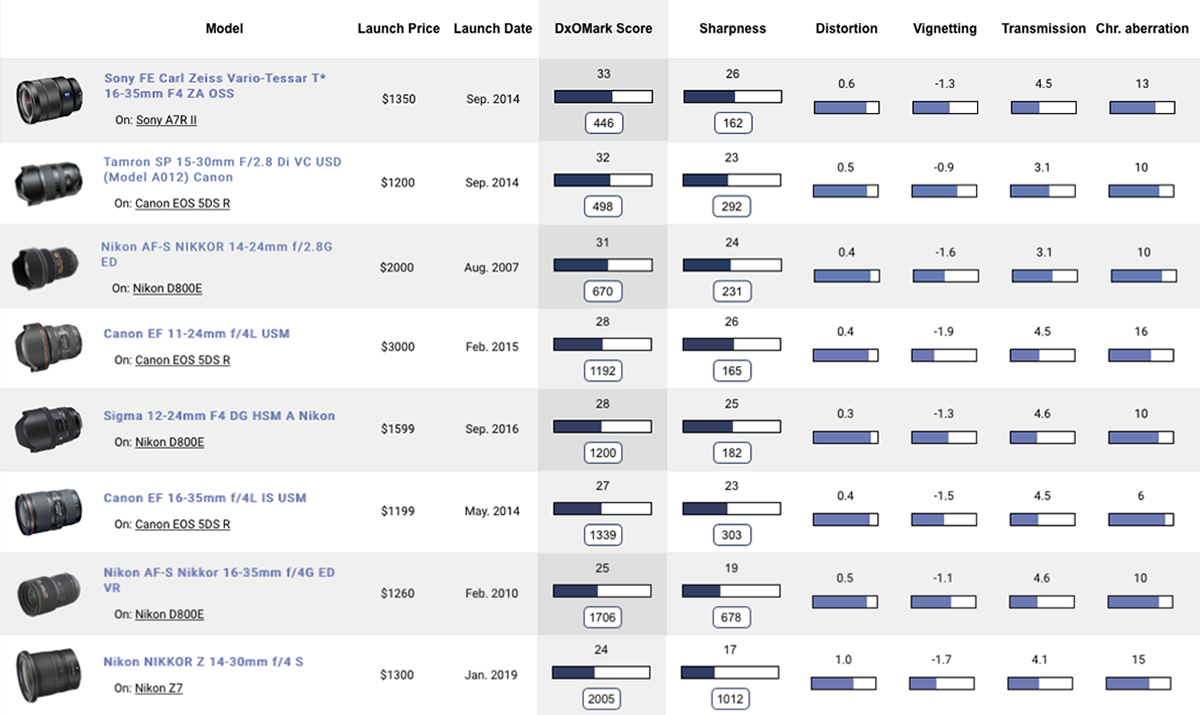Click the rank badge 446 for Sony lens
The height and width of the screenshot is (715, 1200).
pos(603,124)
